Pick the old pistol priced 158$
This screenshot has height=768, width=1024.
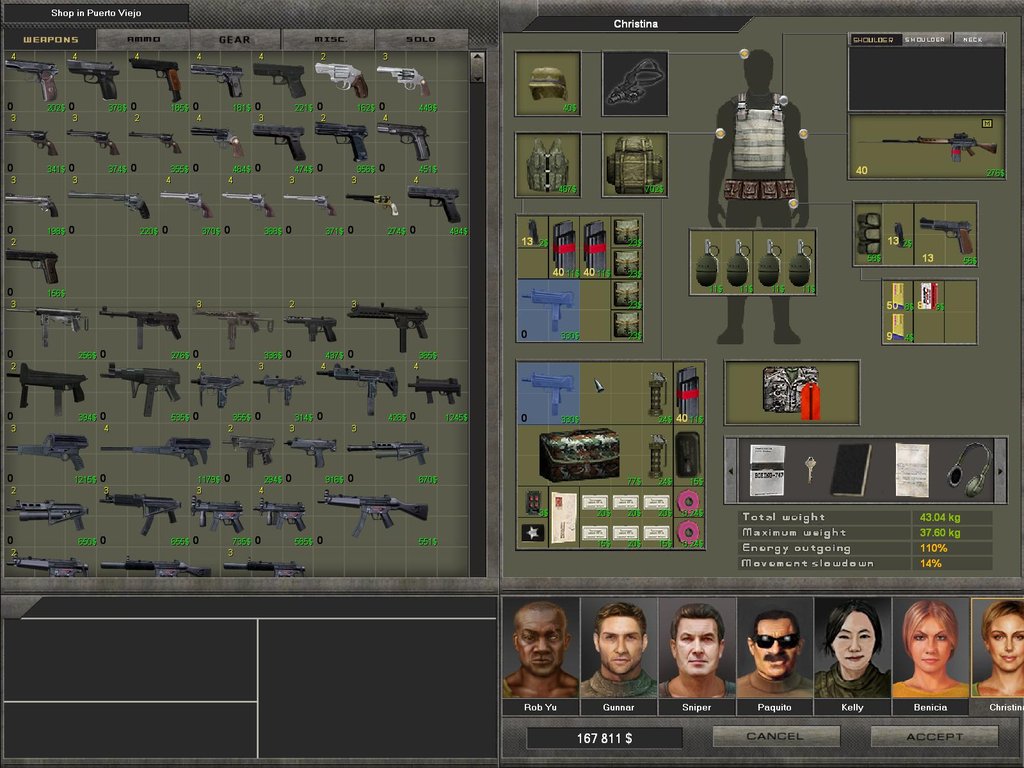tap(34, 268)
